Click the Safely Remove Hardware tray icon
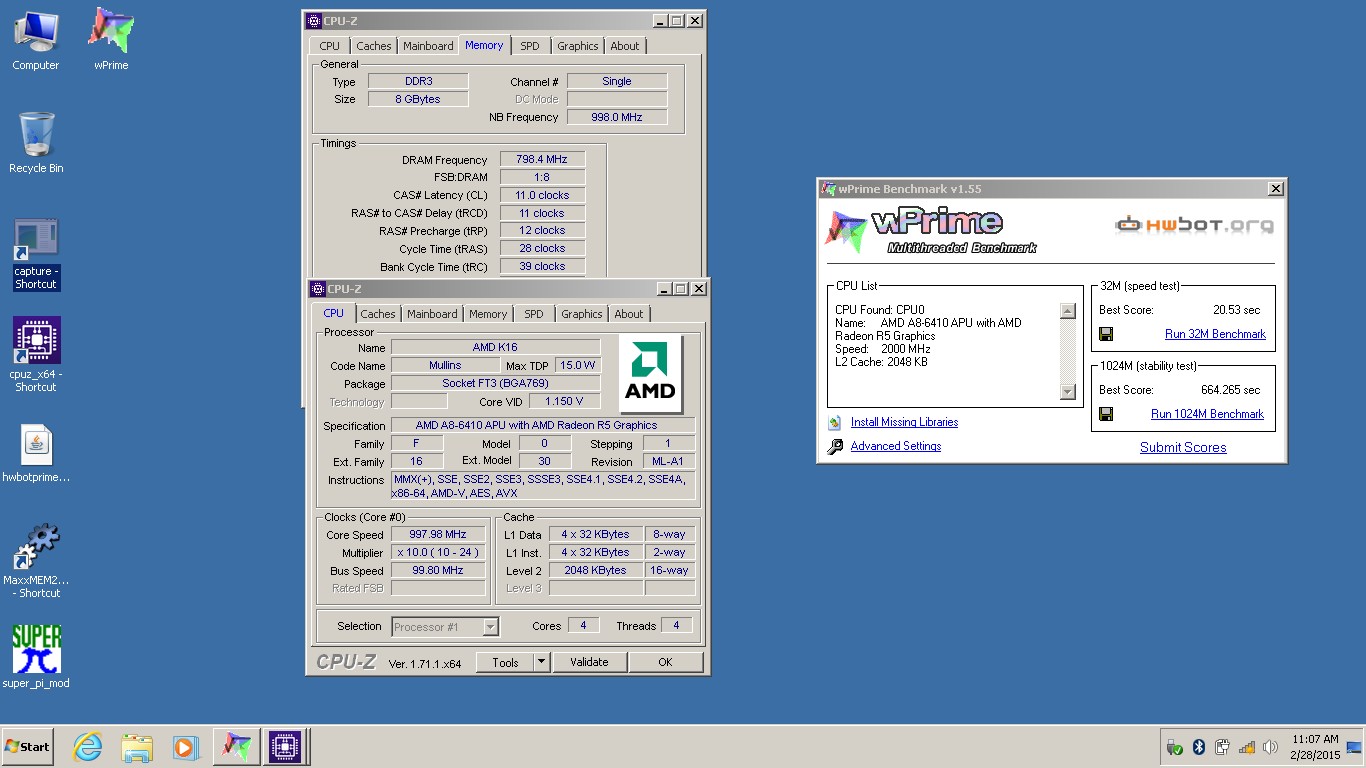Viewport: 1366px width, 768px height. point(1175,747)
